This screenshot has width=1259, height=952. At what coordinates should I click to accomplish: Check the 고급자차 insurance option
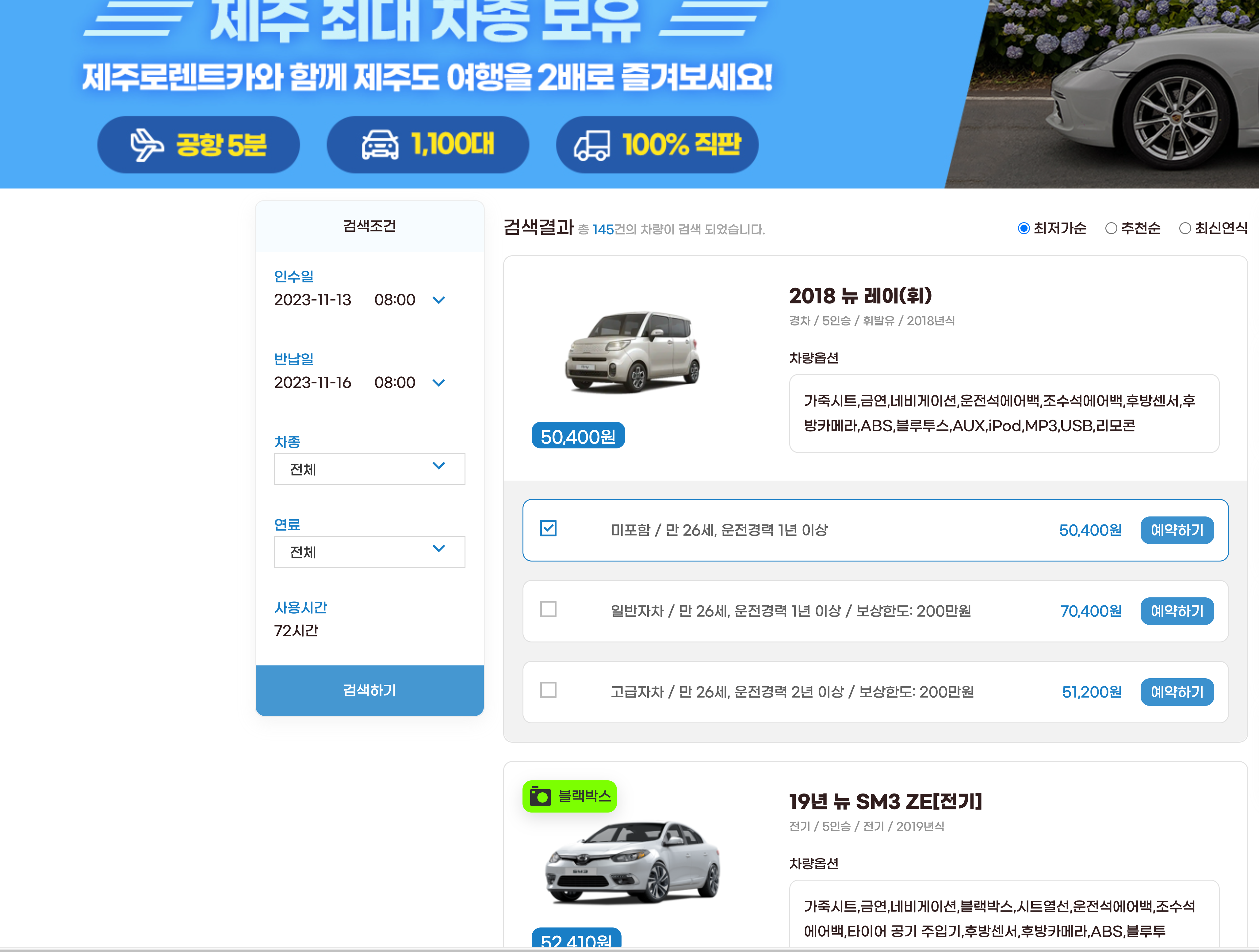[548, 691]
